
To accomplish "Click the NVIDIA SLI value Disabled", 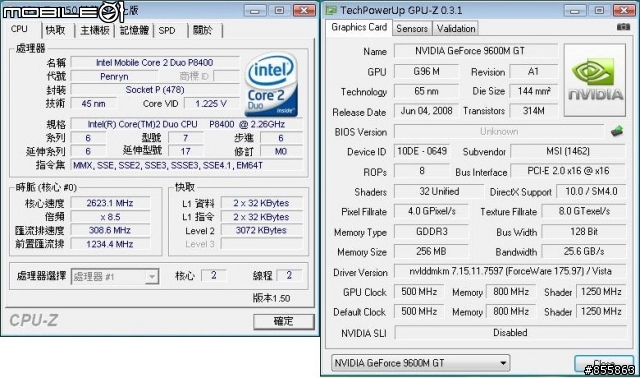I will point(510,333).
